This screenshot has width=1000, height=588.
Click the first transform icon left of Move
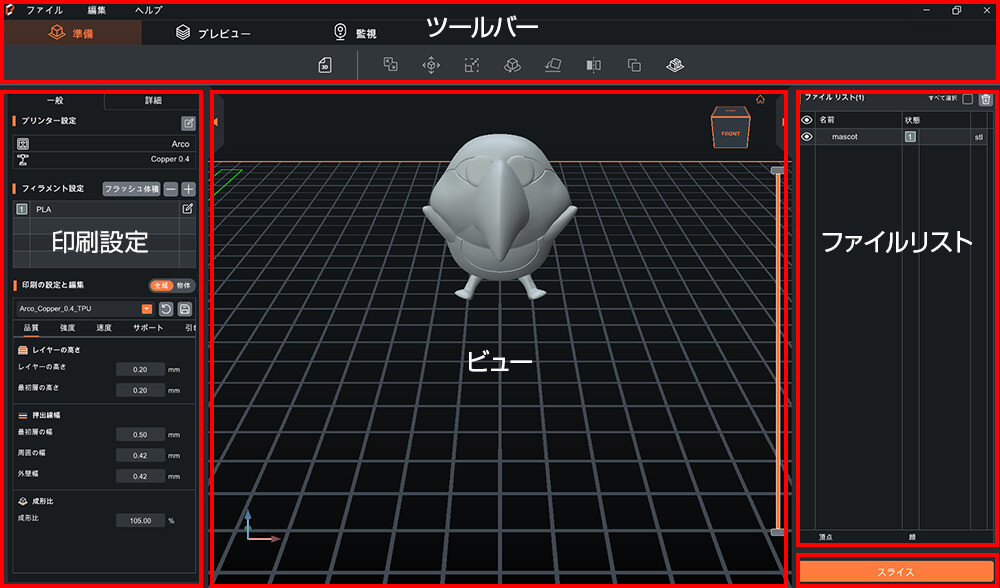pos(390,64)
